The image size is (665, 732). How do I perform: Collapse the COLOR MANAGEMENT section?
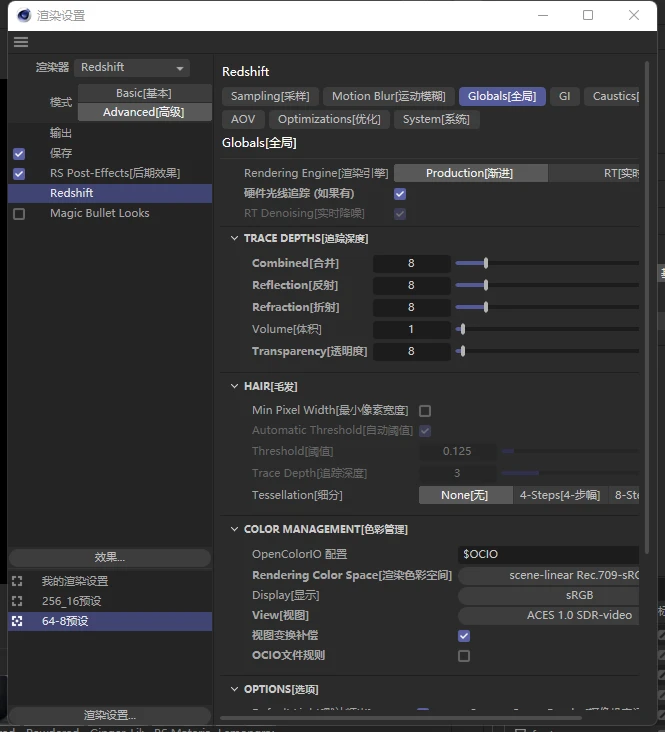tap(233, 529)
